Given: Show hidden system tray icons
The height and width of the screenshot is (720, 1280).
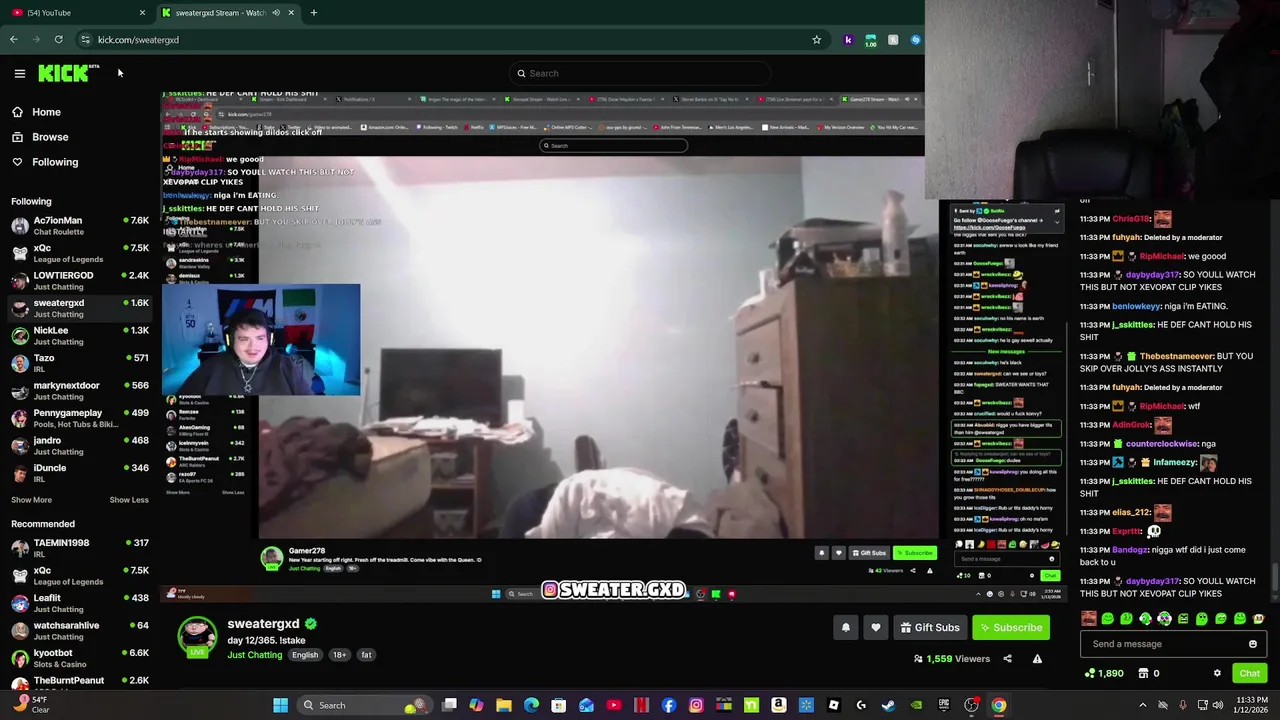Looking at the screenshot, I should (x=1143, y=705).
